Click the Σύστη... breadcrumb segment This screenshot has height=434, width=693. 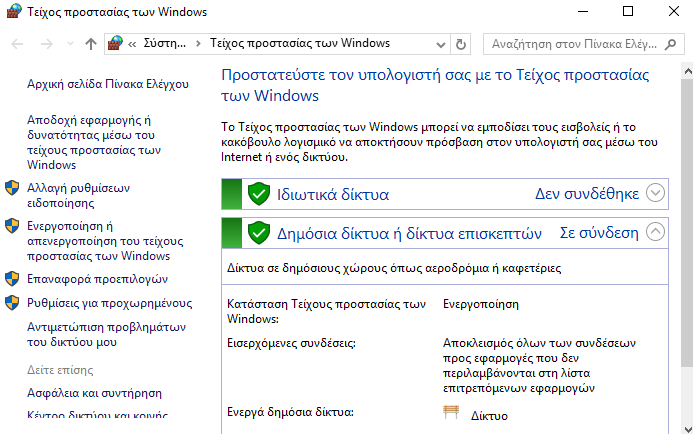[165, 43]
